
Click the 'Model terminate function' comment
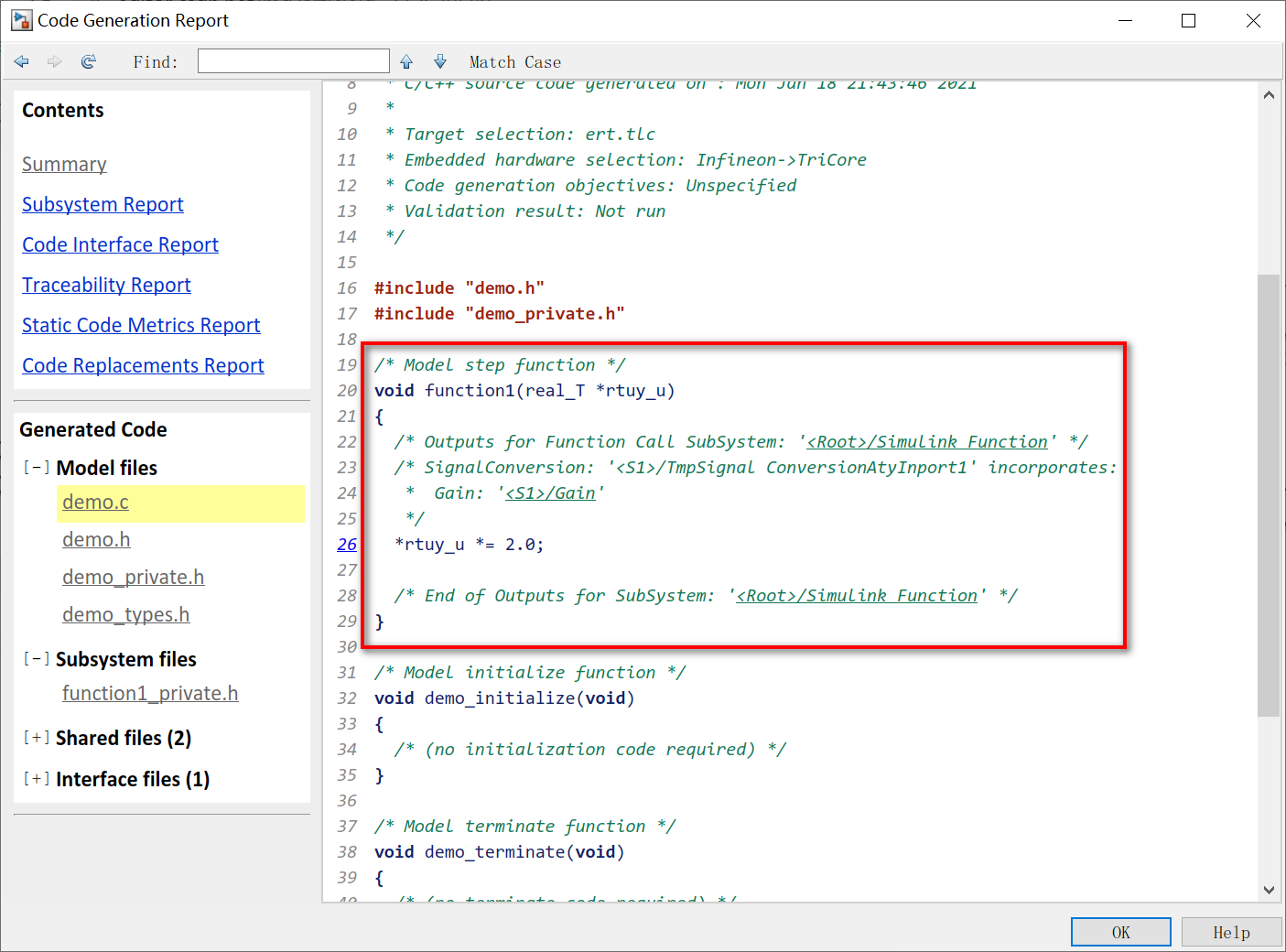[x=525, y=827]
